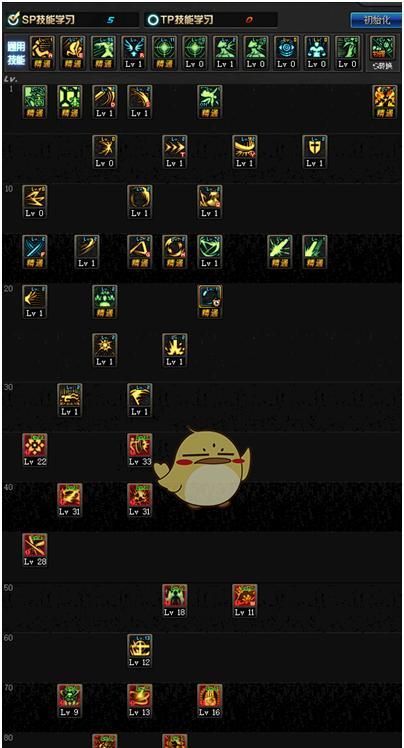Click the triple-arrow skill icon
Screen dimensions: 404x748
[x=175, y=147]
